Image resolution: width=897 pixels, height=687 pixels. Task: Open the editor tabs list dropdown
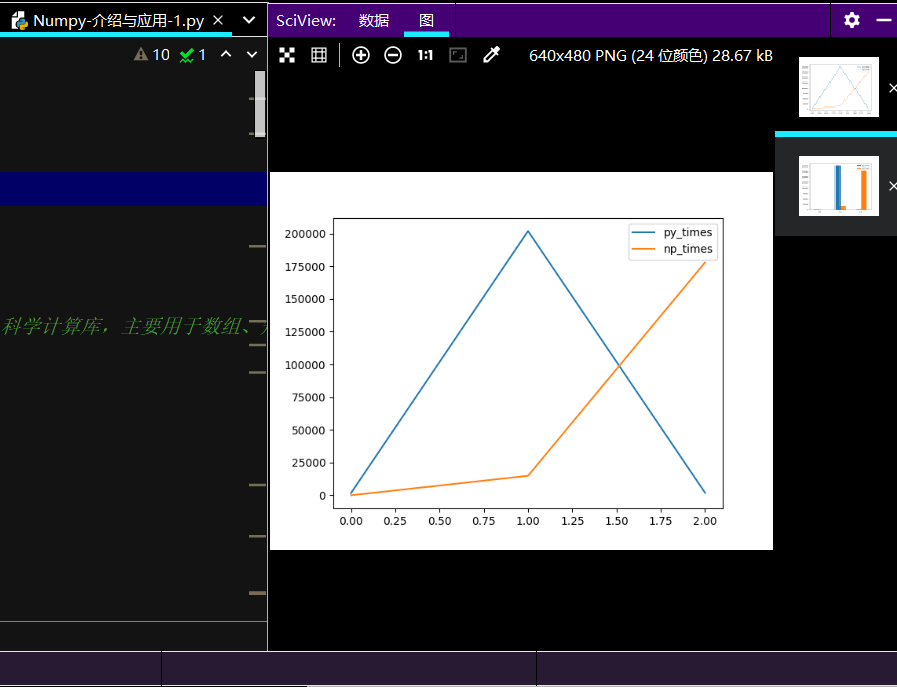(x=249, y=20)
